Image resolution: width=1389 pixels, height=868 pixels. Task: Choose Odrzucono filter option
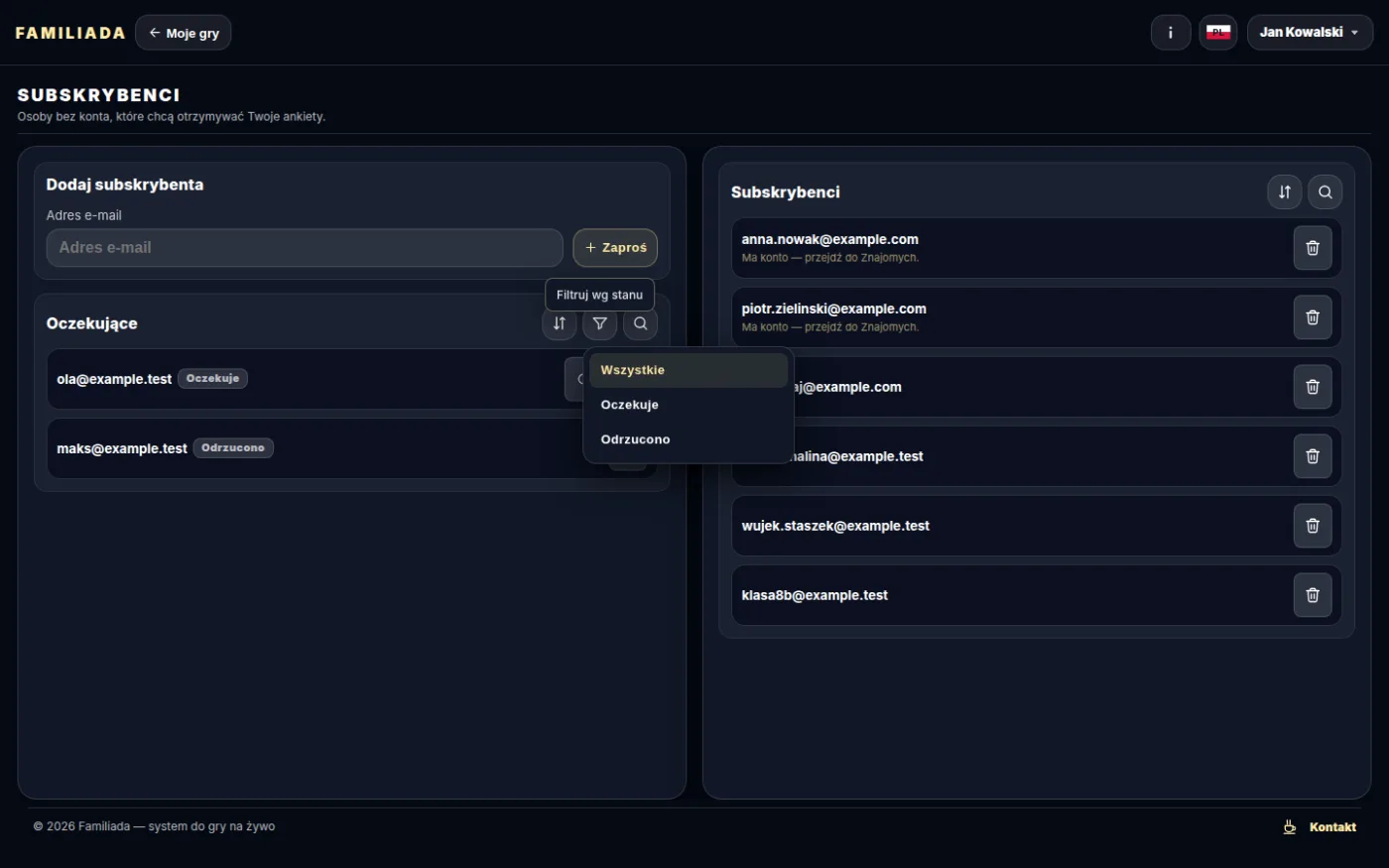(689, 439)
